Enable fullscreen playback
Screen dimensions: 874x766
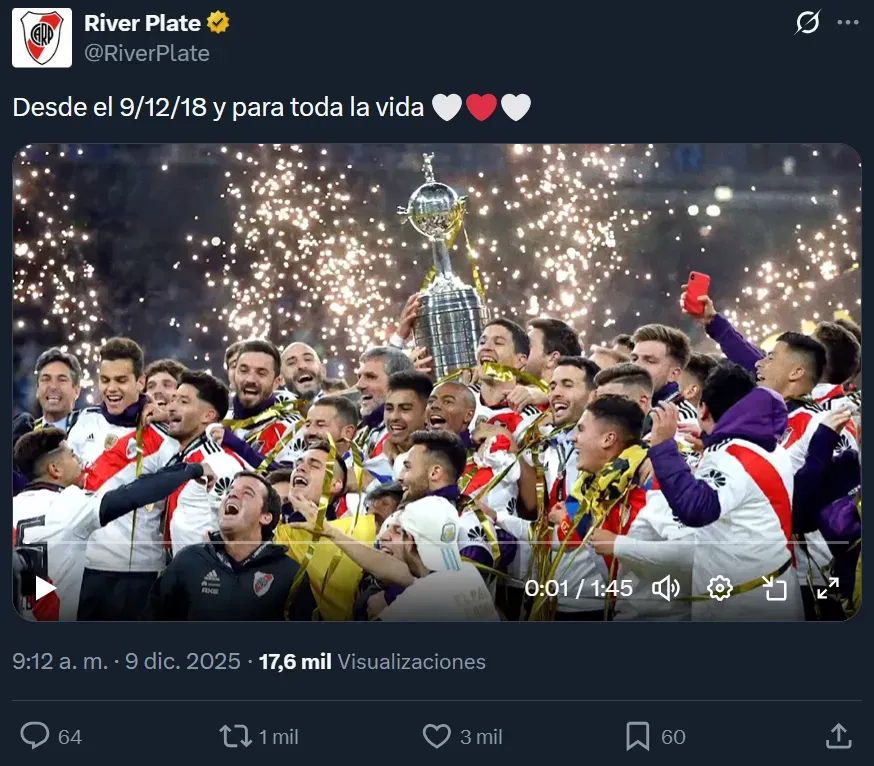(x=828, y=589)
